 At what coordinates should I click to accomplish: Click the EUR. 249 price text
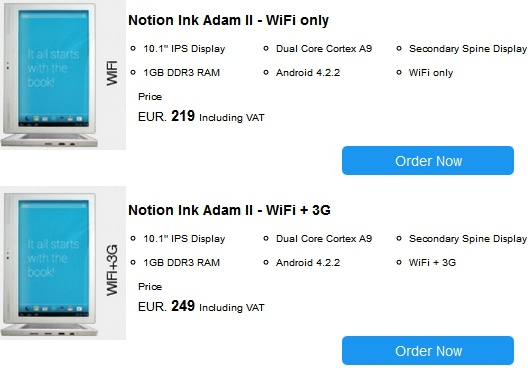[x=166, y=306]
